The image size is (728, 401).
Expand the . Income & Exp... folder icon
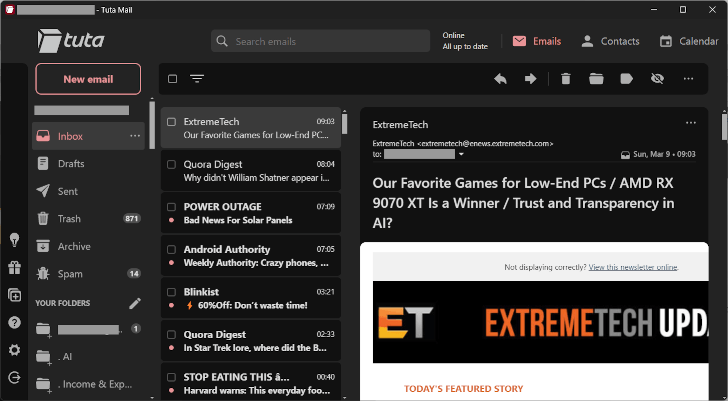(x=44, y=384)
